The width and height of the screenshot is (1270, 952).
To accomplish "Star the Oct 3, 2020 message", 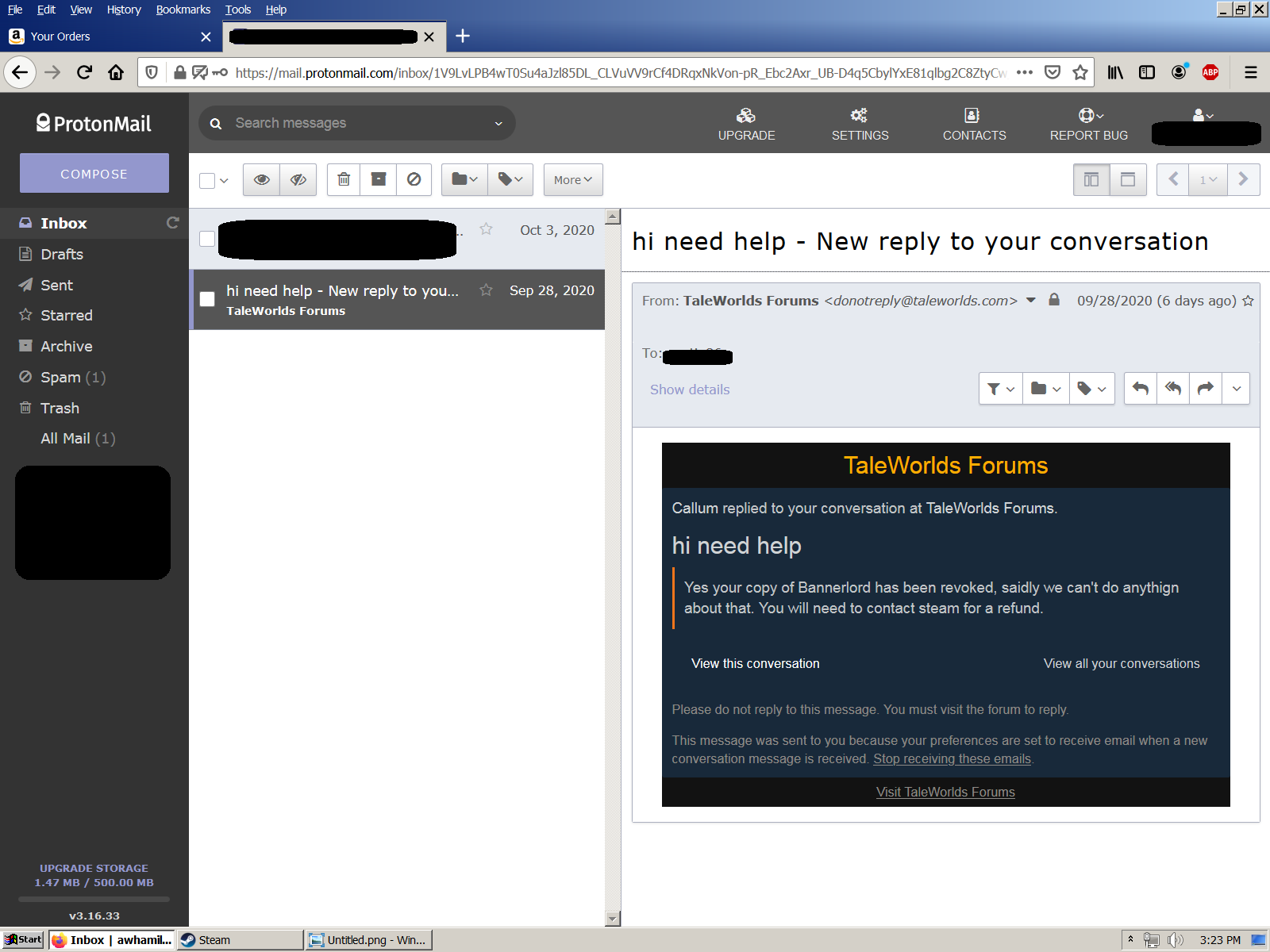I will point(486,229).
